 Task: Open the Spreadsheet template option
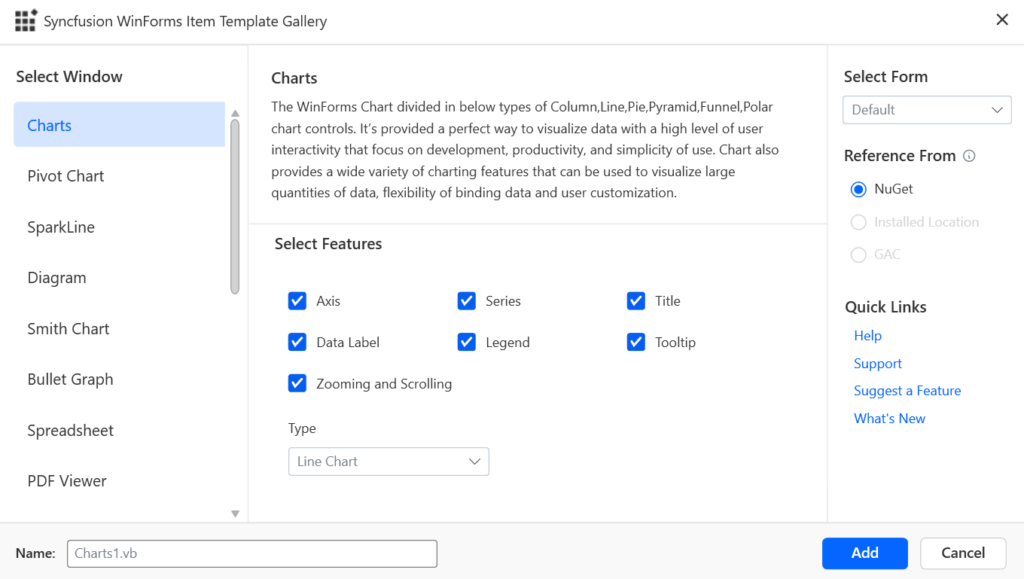70,430
